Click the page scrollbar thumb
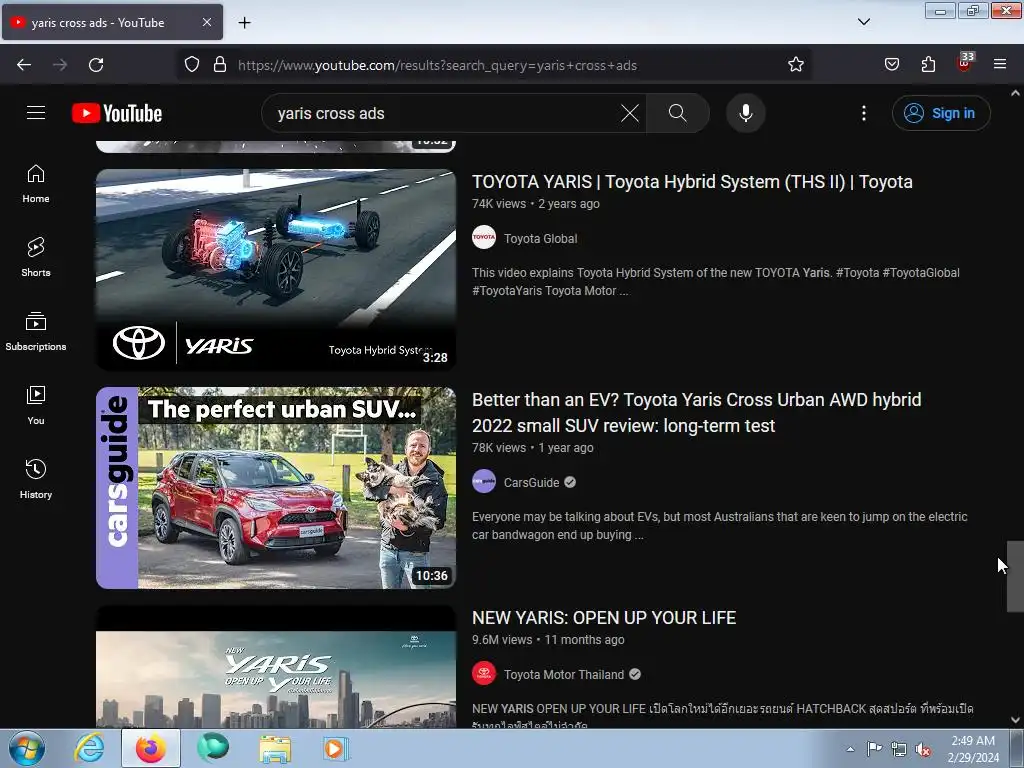The width and height of the screenshot is (1024, 768). [1015, 576]
